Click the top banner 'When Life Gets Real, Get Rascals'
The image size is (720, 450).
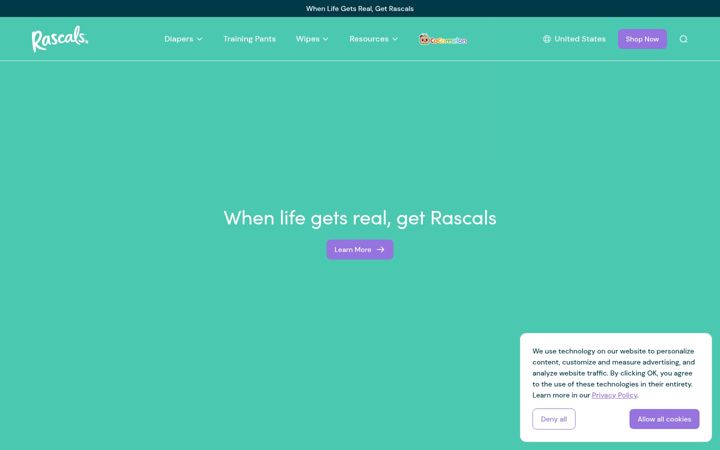tap(360, 9)
